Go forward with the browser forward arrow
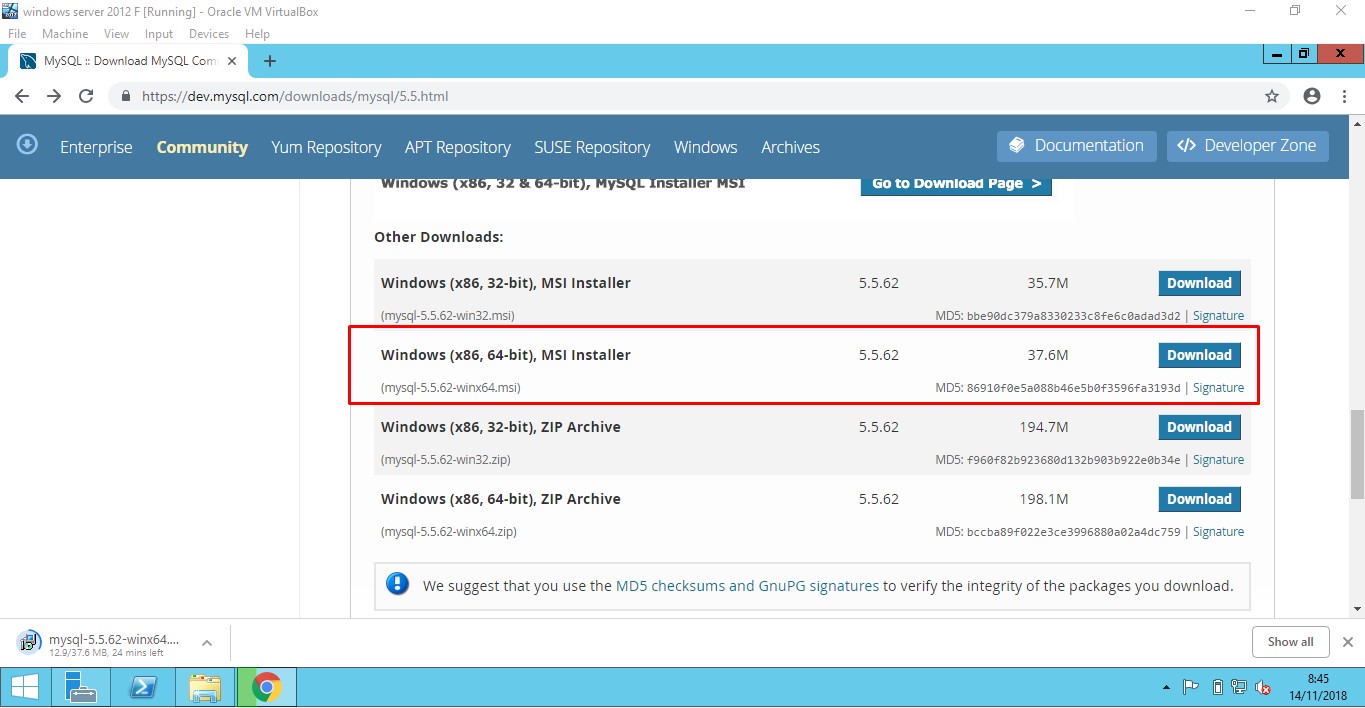This screenshot has width=1365, height=708. tap(54, 96)
